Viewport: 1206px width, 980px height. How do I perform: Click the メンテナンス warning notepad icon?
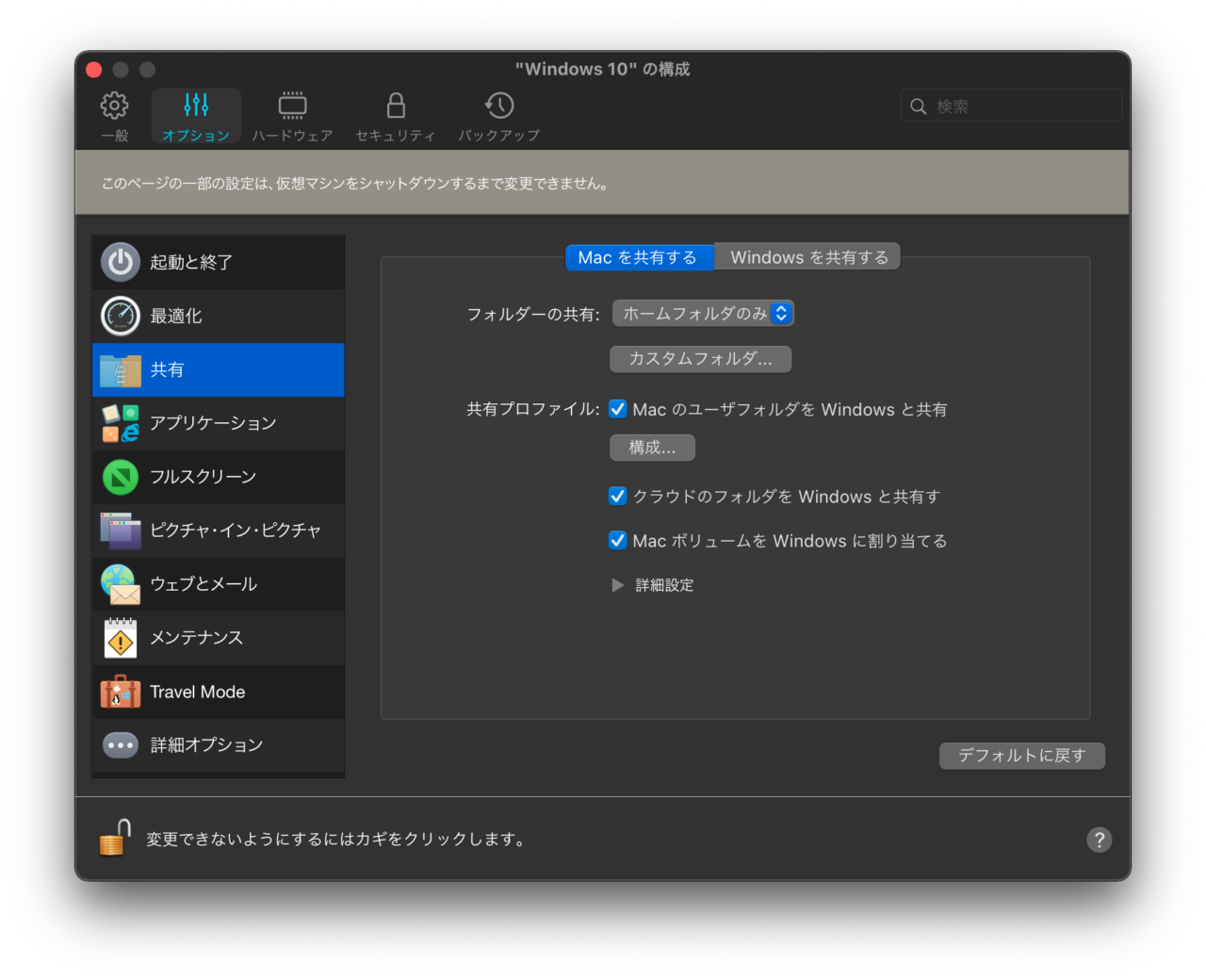pyautogui.click(x=121, y=638)
